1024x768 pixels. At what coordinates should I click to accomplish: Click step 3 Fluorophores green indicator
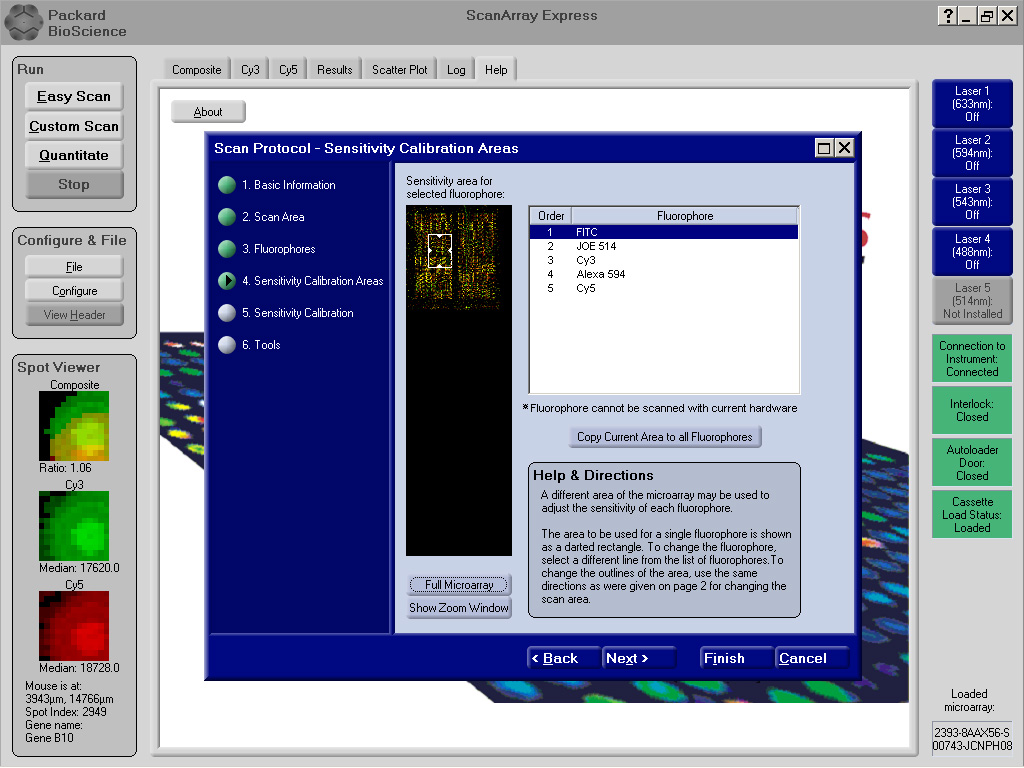(227, 249)
